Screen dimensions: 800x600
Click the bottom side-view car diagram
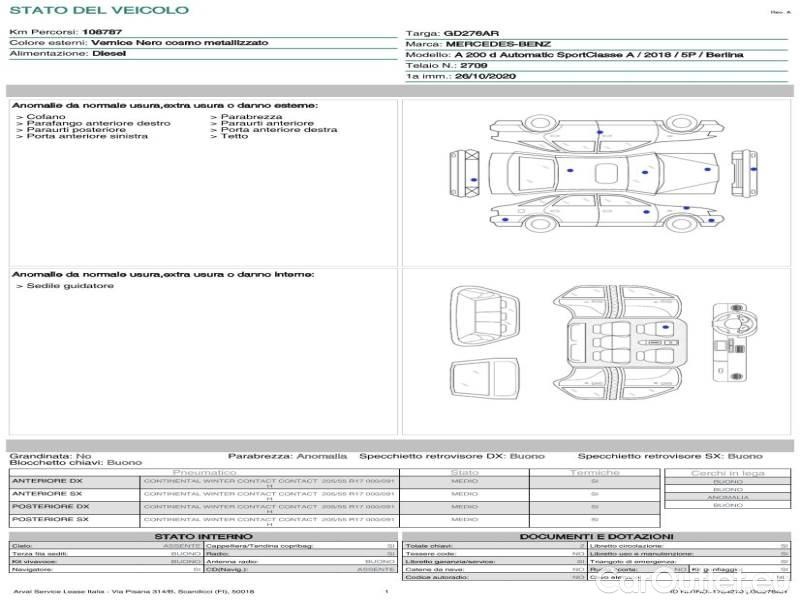[607, 212]
